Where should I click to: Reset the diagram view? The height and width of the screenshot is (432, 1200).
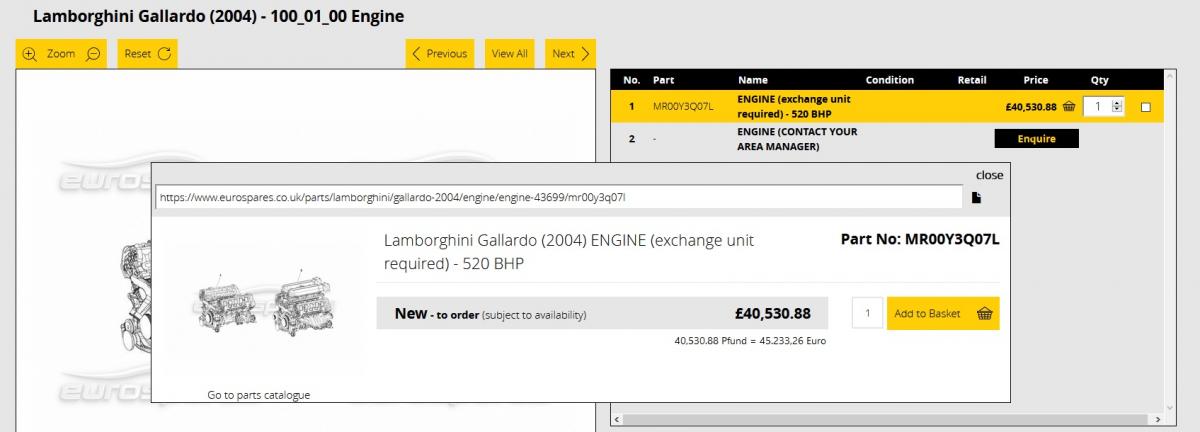147,54
